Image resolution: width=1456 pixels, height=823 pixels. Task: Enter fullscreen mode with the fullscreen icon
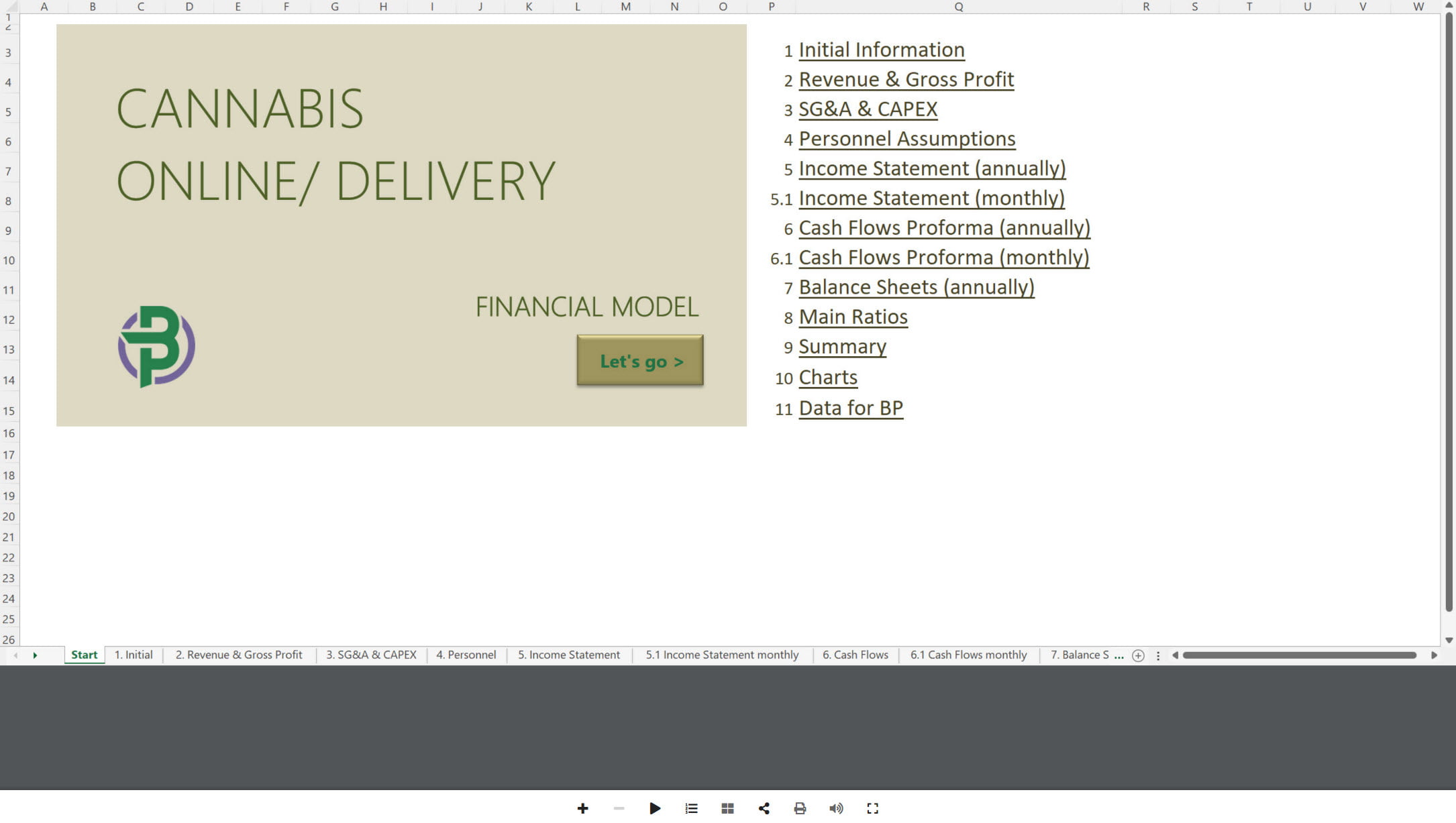pos(872,808)
